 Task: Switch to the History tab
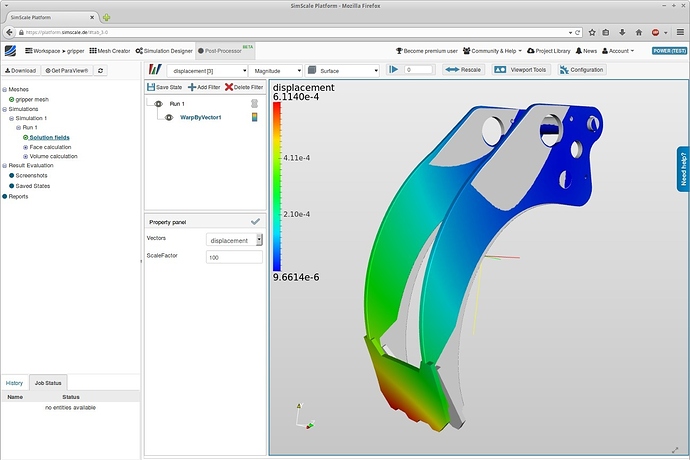(x=14, y=383)
